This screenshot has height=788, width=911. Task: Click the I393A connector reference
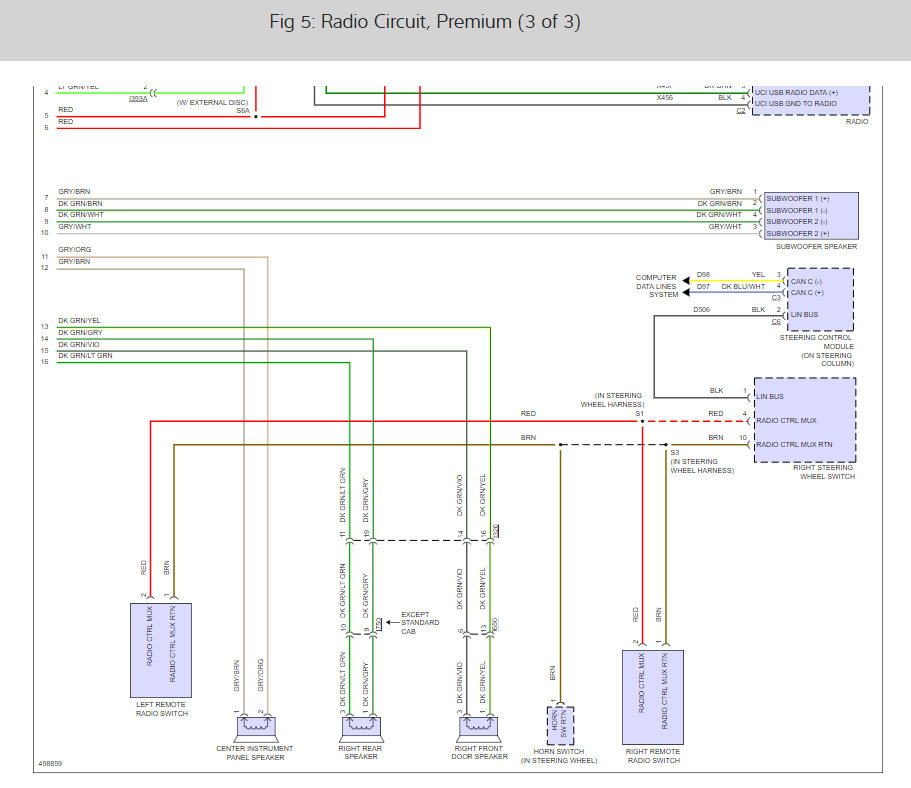[x=138, y=99]
